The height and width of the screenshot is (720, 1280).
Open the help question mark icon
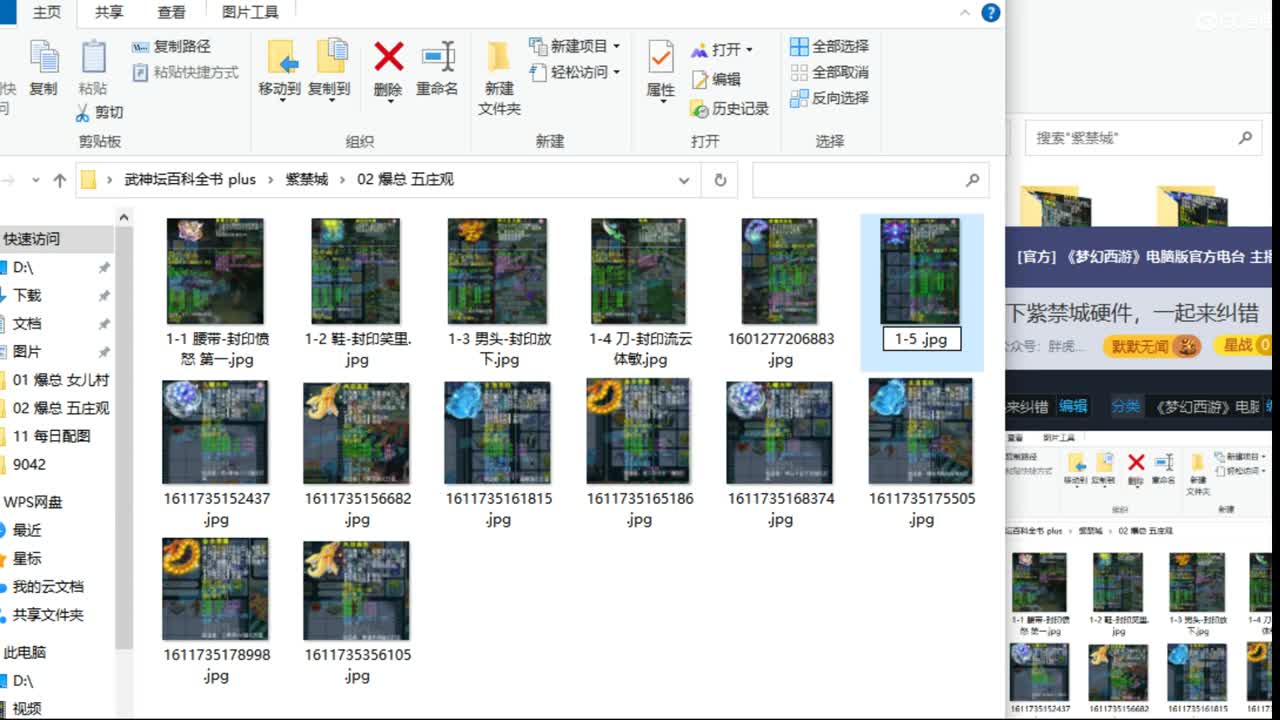[x=990, y=13]
